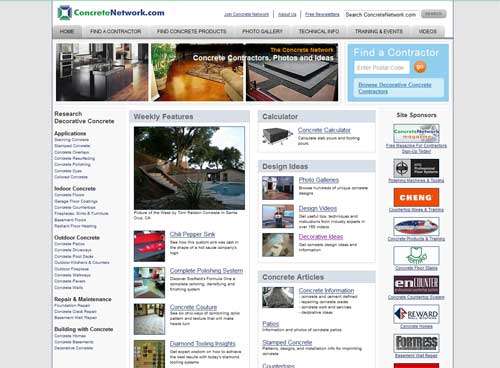500x368 pixels.
Task: Click the Enter Postal Code field
Action: (382, 67)
